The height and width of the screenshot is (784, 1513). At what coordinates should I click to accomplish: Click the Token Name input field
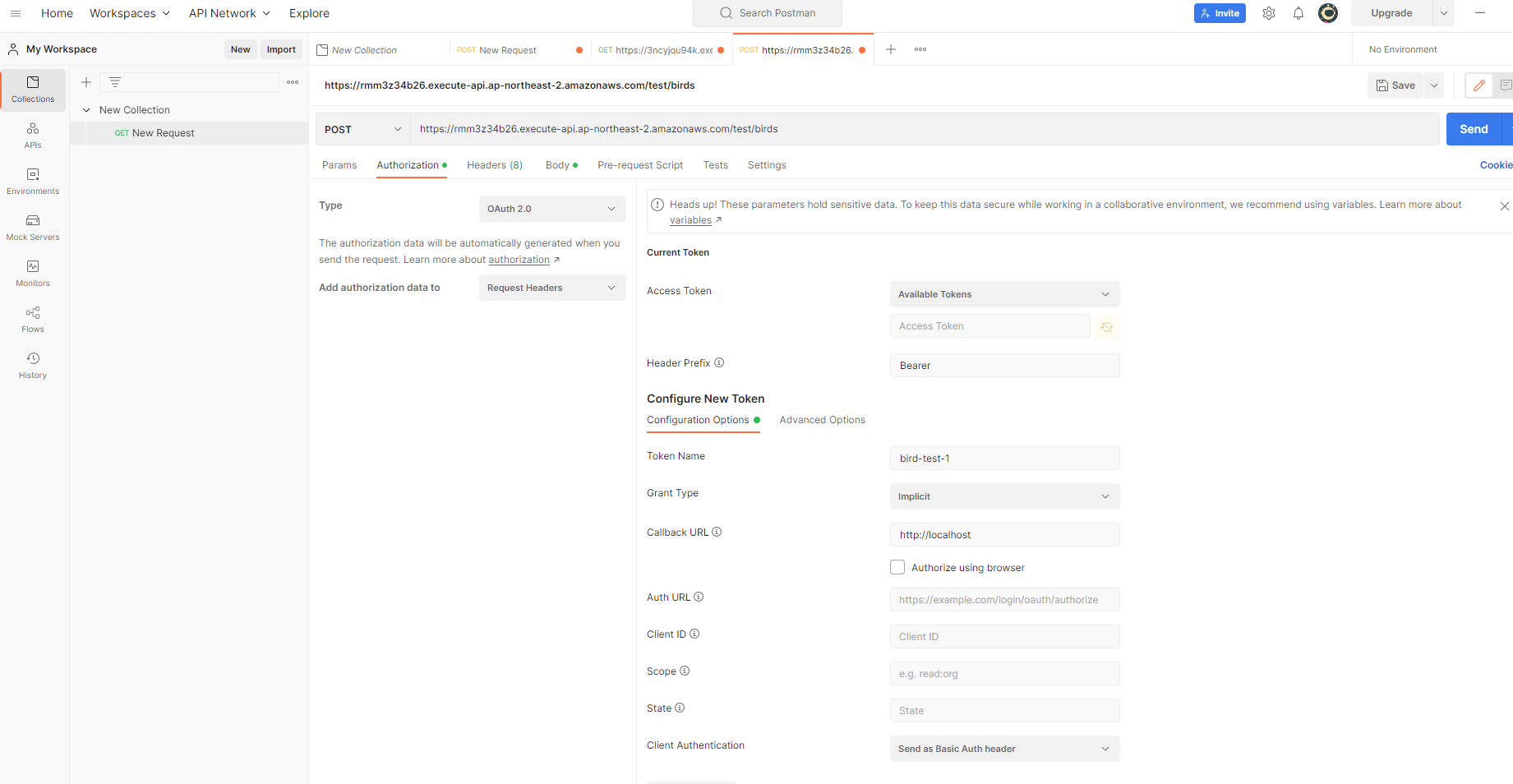(1004, 459)
